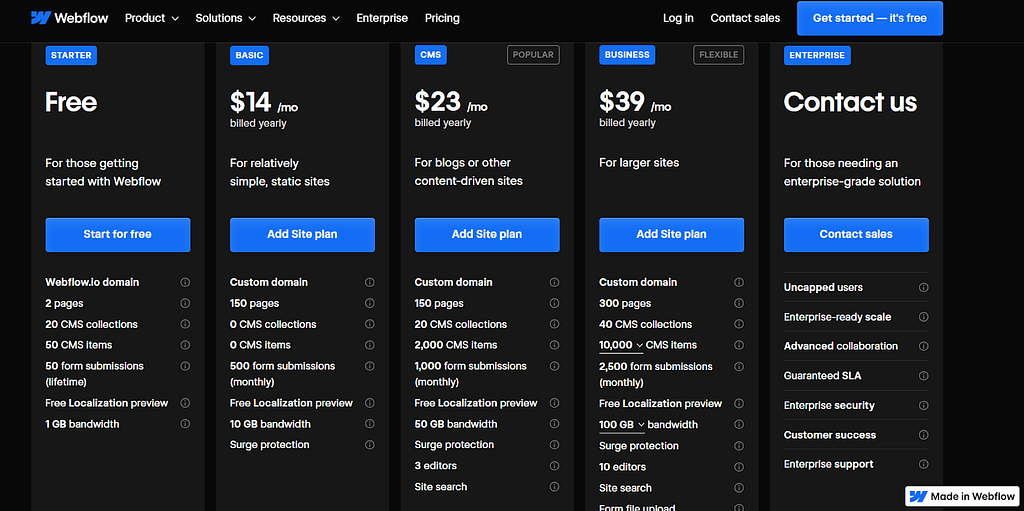Image resolution: width=1024 pixels, height=511 pixels.
Task: Open info icon for 50 form submissions
Action: [x=185, y=366]
